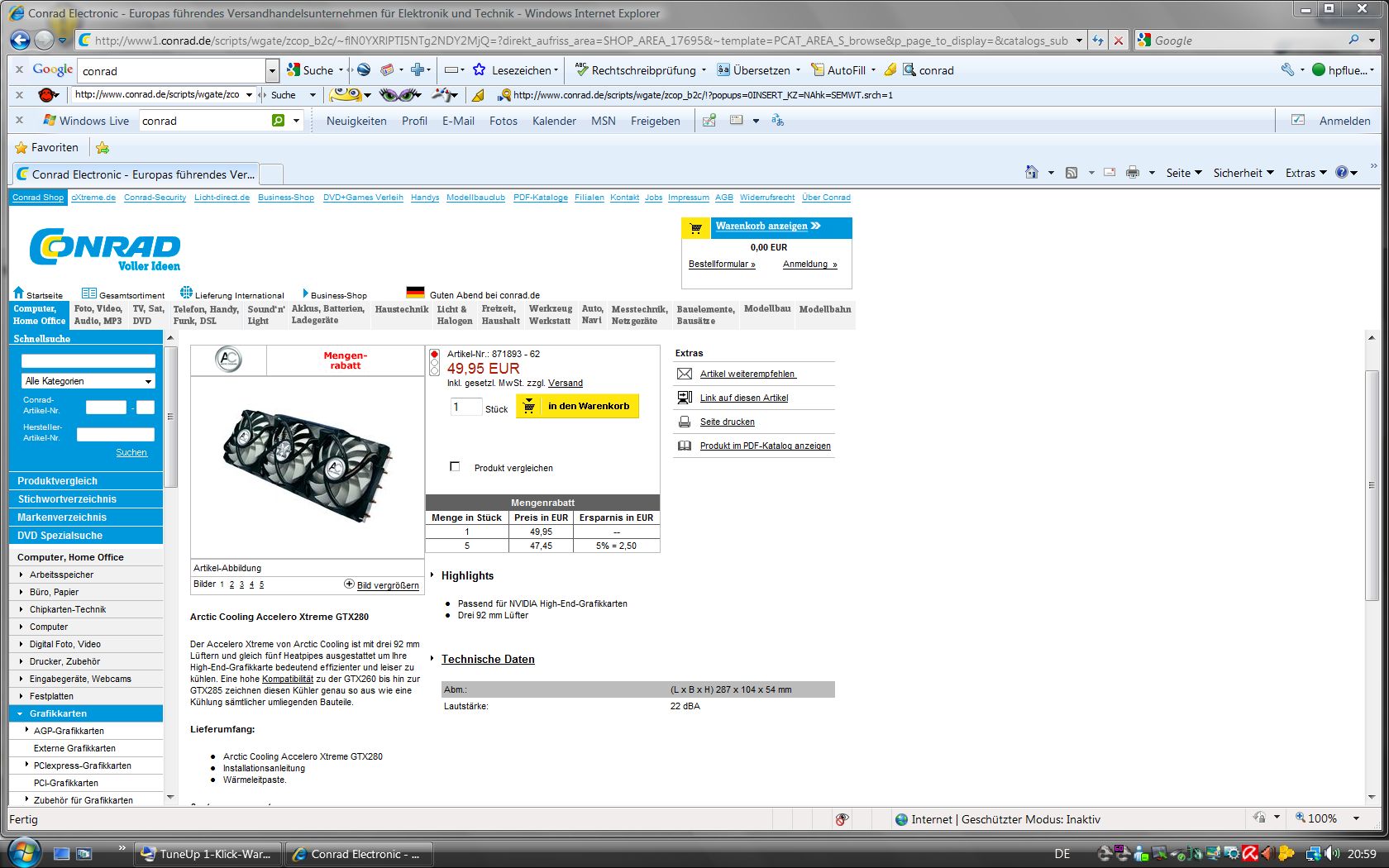Click the Warenkorb anzeigen link
1389x868 pixels.
(x=761, y=226)
